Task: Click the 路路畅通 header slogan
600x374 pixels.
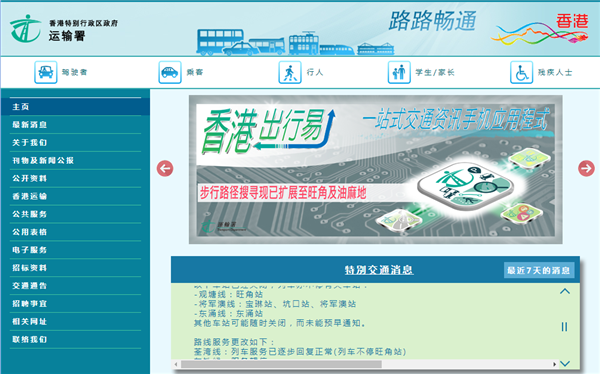Action: (x=433, y=21)
